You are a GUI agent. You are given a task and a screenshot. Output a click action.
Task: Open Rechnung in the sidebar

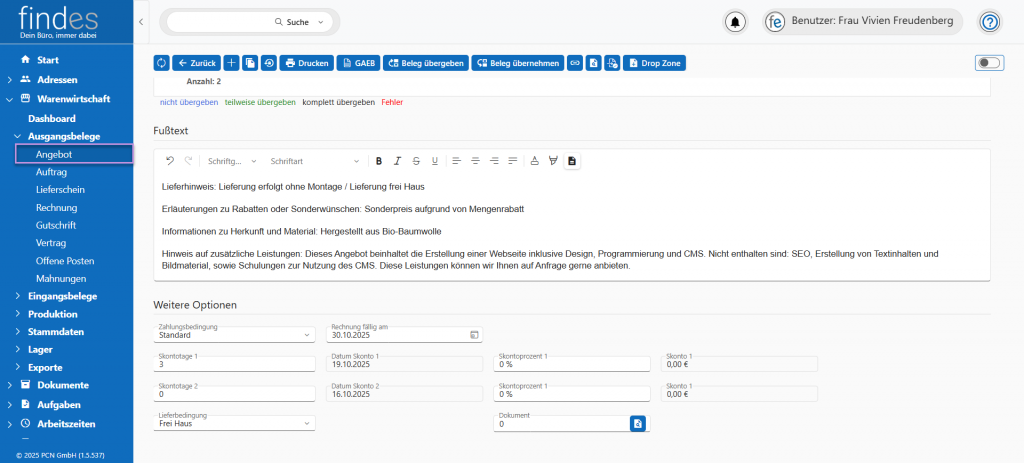coord(56,207)
